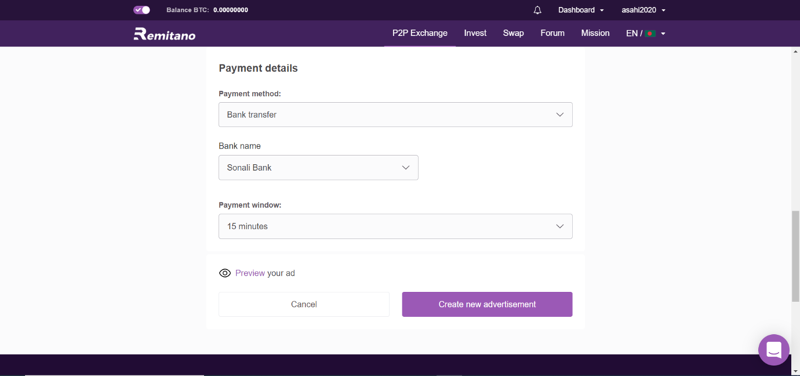Open the Bank name Sonali Bank dropdown
This screenshot has height=376, width=800.
pyautogui.click(x=318, y=167)
